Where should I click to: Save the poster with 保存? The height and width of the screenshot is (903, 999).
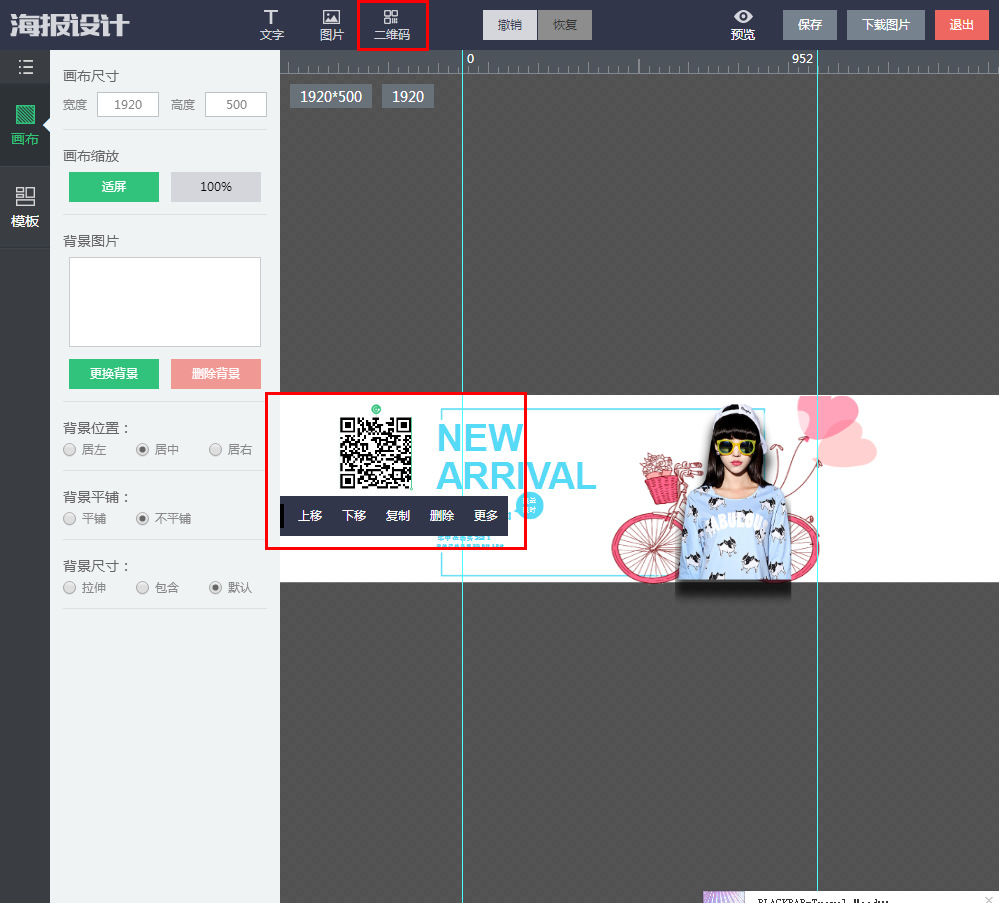click(x=810, y=25)
